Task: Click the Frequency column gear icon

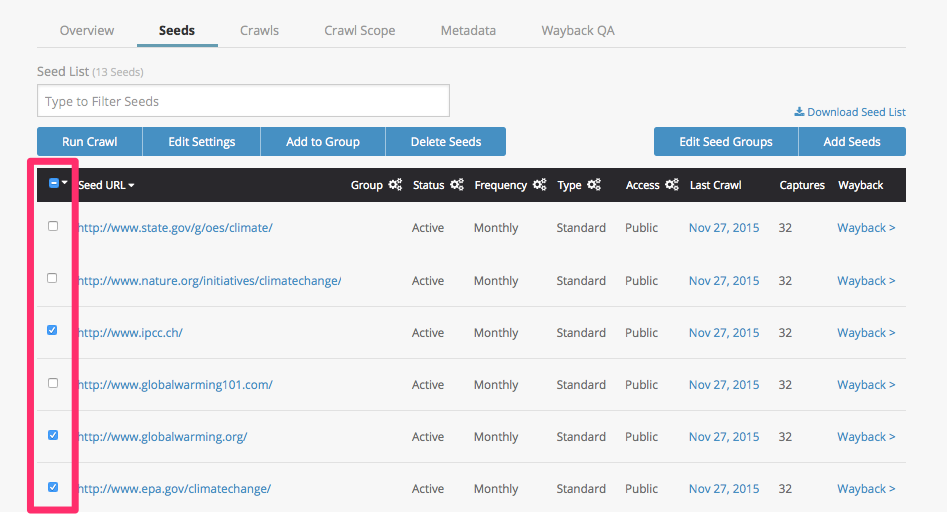Action: pos(540,185)
